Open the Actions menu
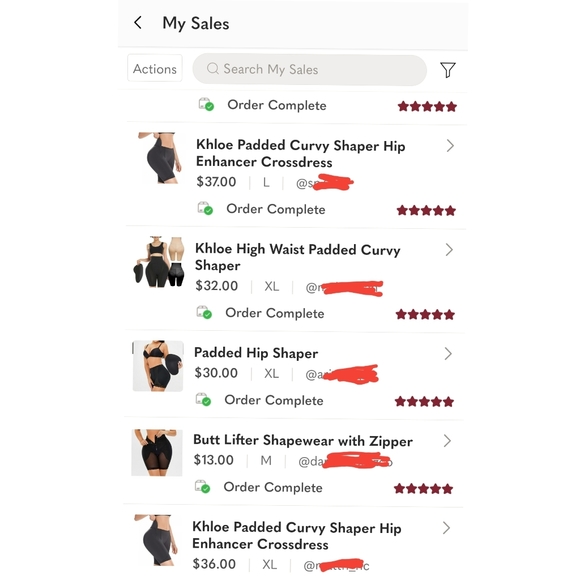 [x=155, y=68]
